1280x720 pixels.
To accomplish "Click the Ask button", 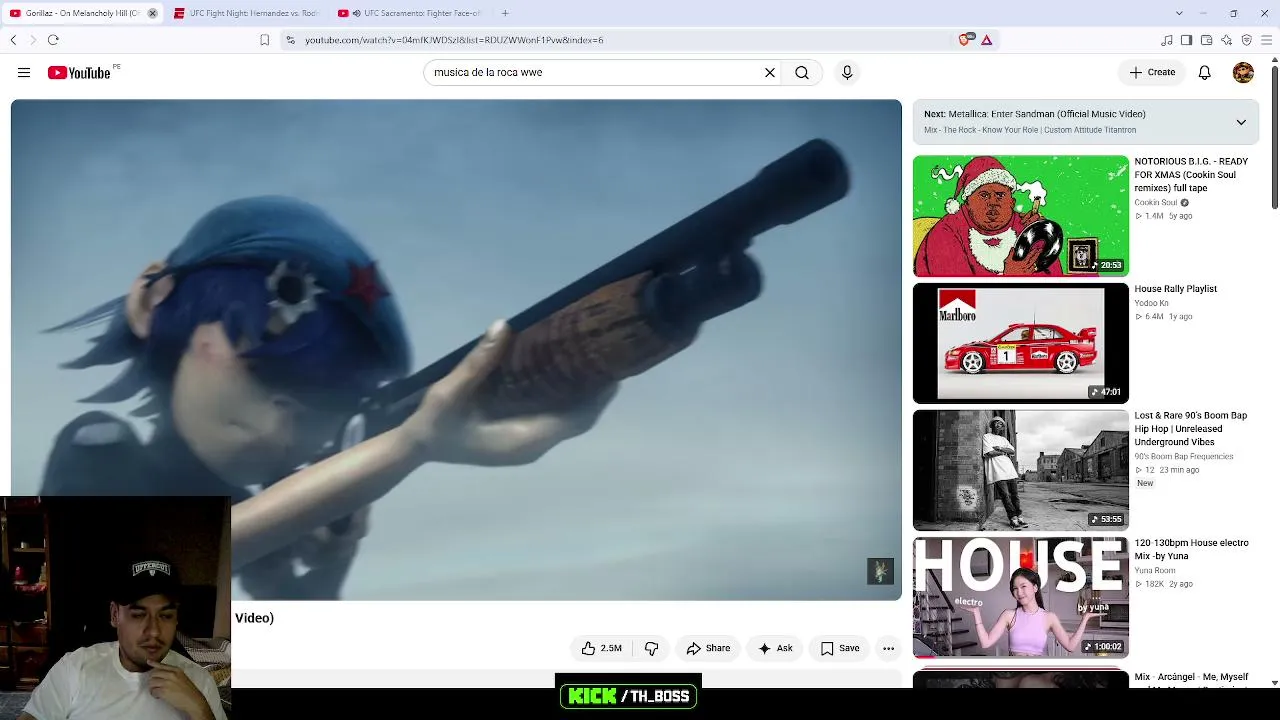I will click(775, 648).
